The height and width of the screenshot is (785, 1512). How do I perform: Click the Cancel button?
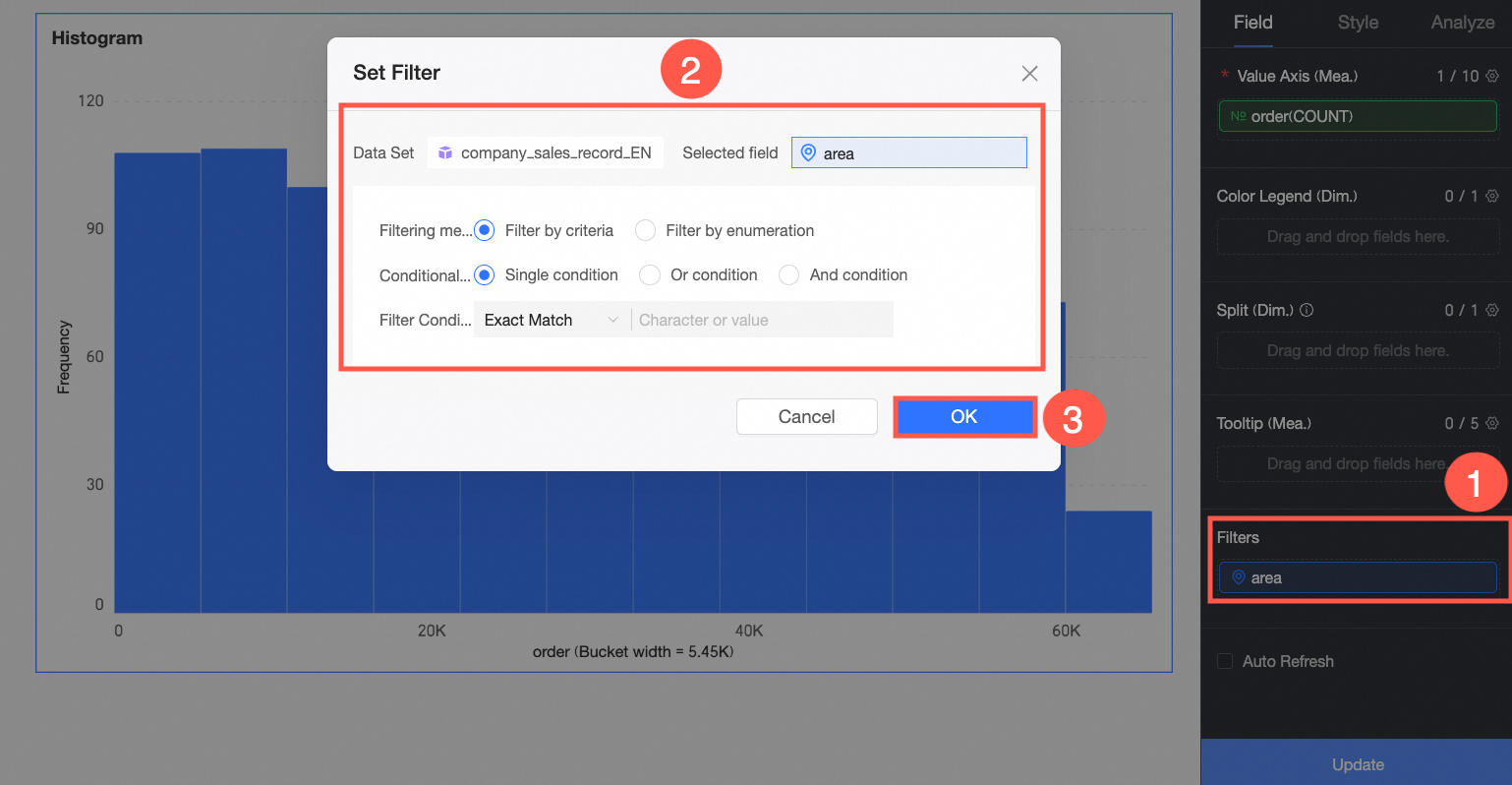pyautogui.click(x=807, y=417)
